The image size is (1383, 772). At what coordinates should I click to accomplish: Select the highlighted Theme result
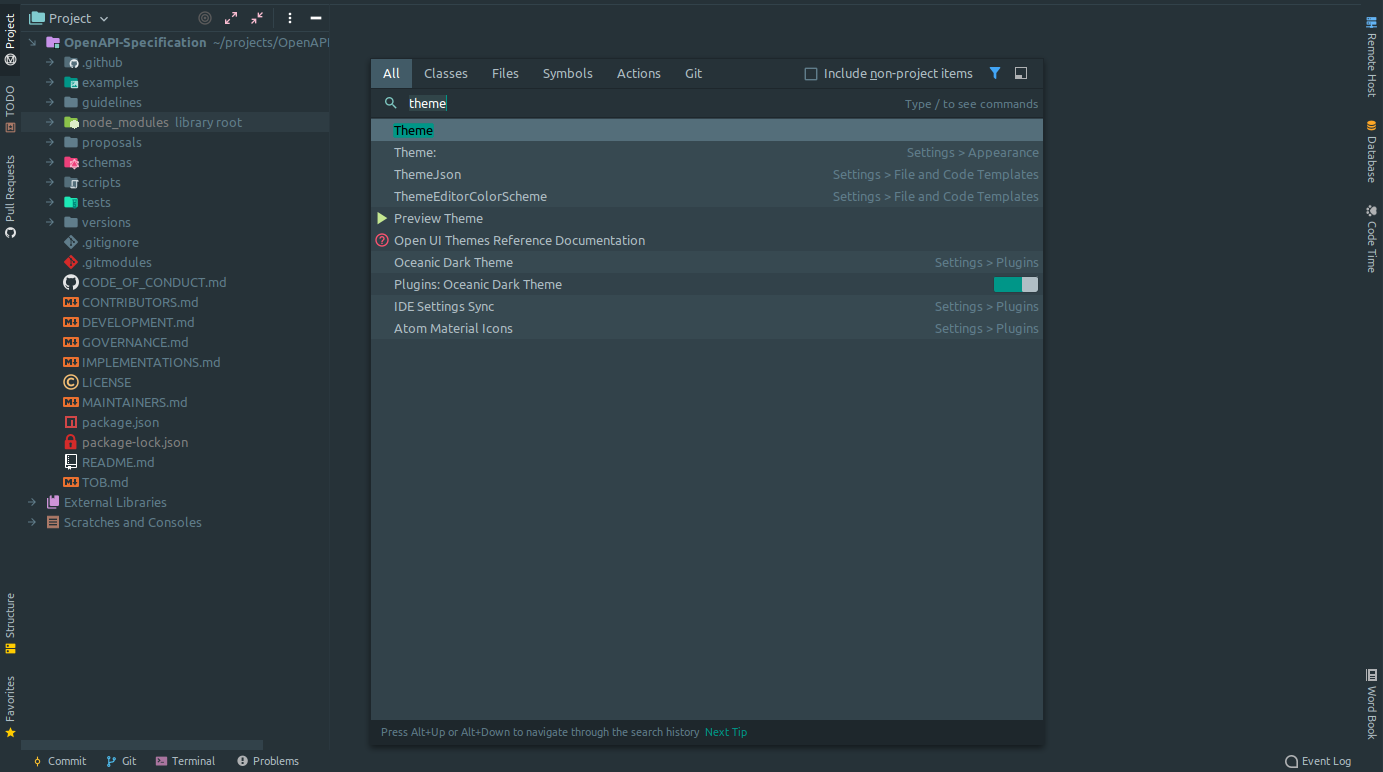707,130
